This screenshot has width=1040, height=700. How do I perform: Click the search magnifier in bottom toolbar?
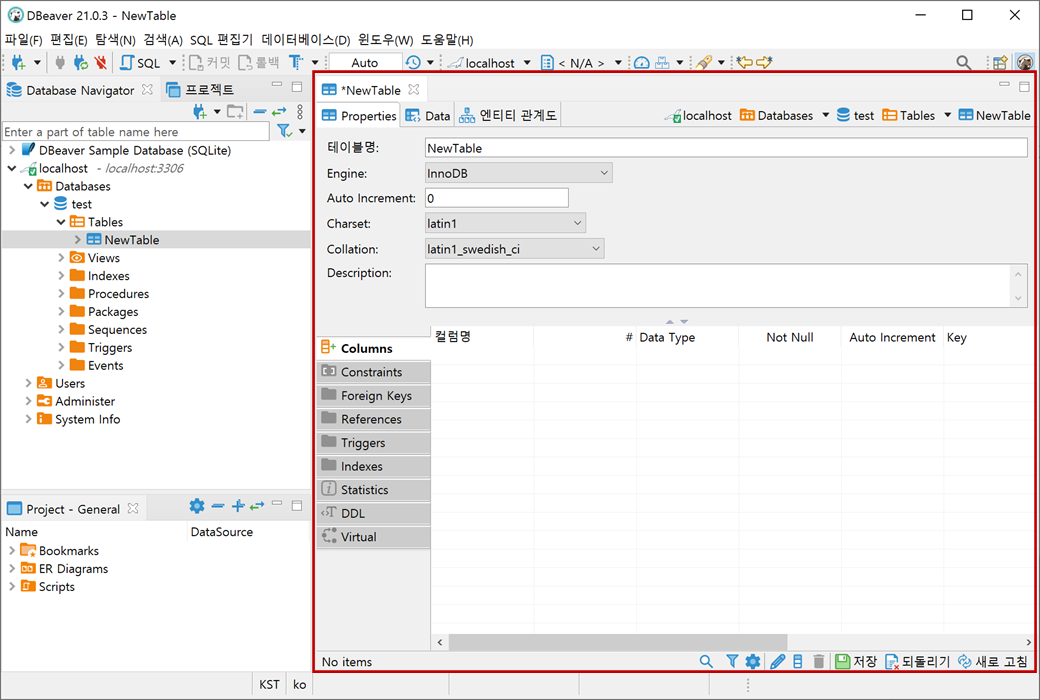tap(706, 662)
